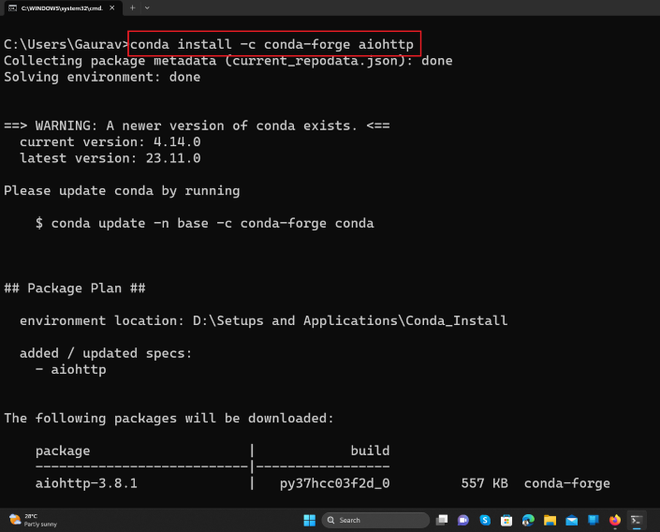Image resolution: width=660 pixels, height=532 pixels.
Task: Launch Microsoft Edge from taskbar
Action: click(528, 520)
